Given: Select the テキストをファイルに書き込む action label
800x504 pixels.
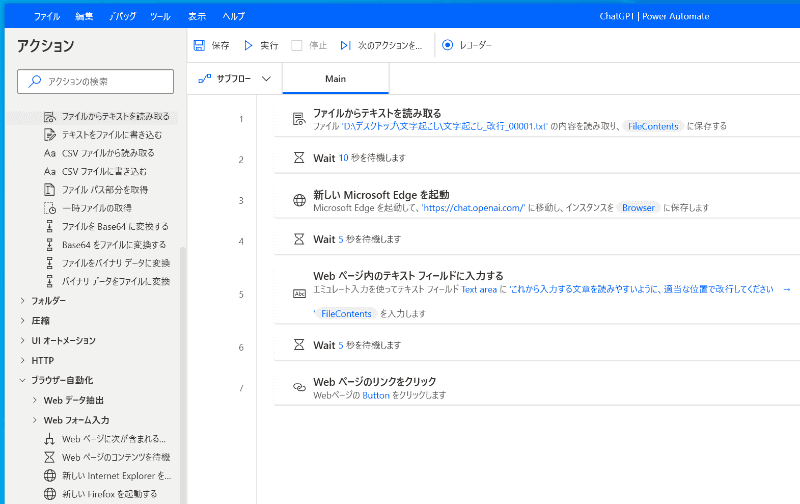Looking at the screenshot, I should [112, 135].
